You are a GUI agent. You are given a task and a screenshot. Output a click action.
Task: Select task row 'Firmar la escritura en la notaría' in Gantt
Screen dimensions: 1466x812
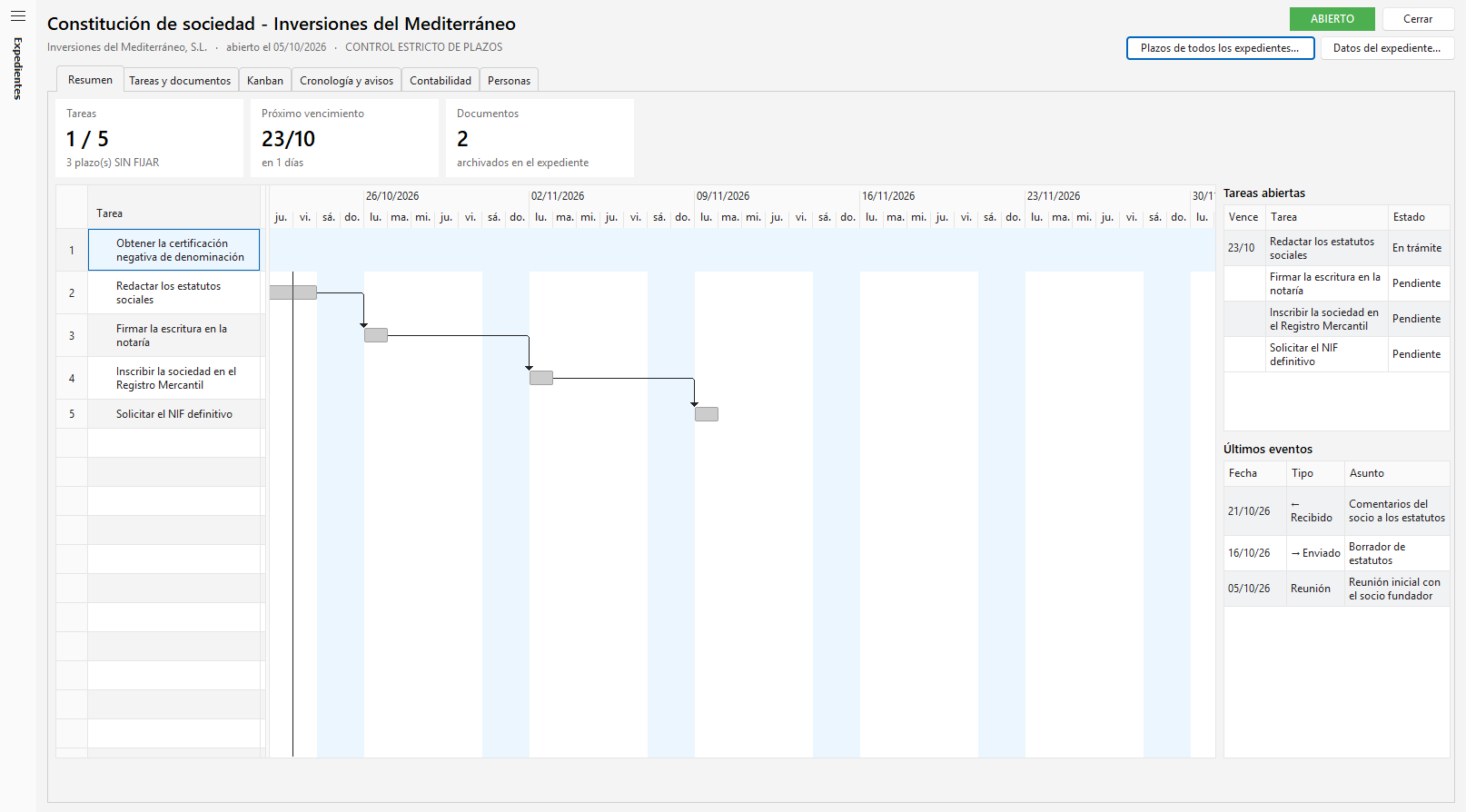tap(173, 335)
